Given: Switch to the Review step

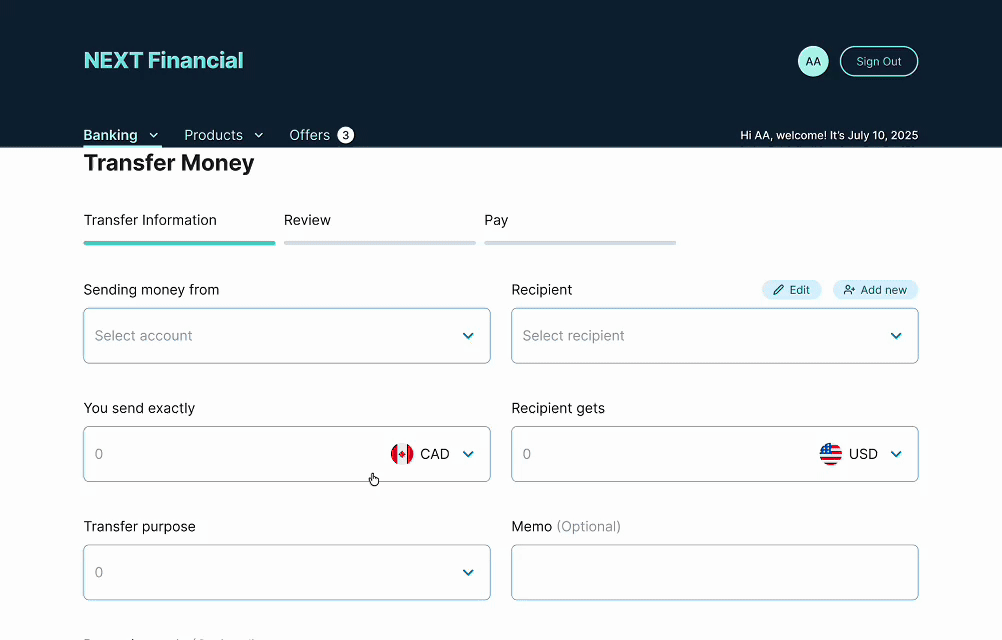Looking at the screenshot, I should [x=307, y=220].
